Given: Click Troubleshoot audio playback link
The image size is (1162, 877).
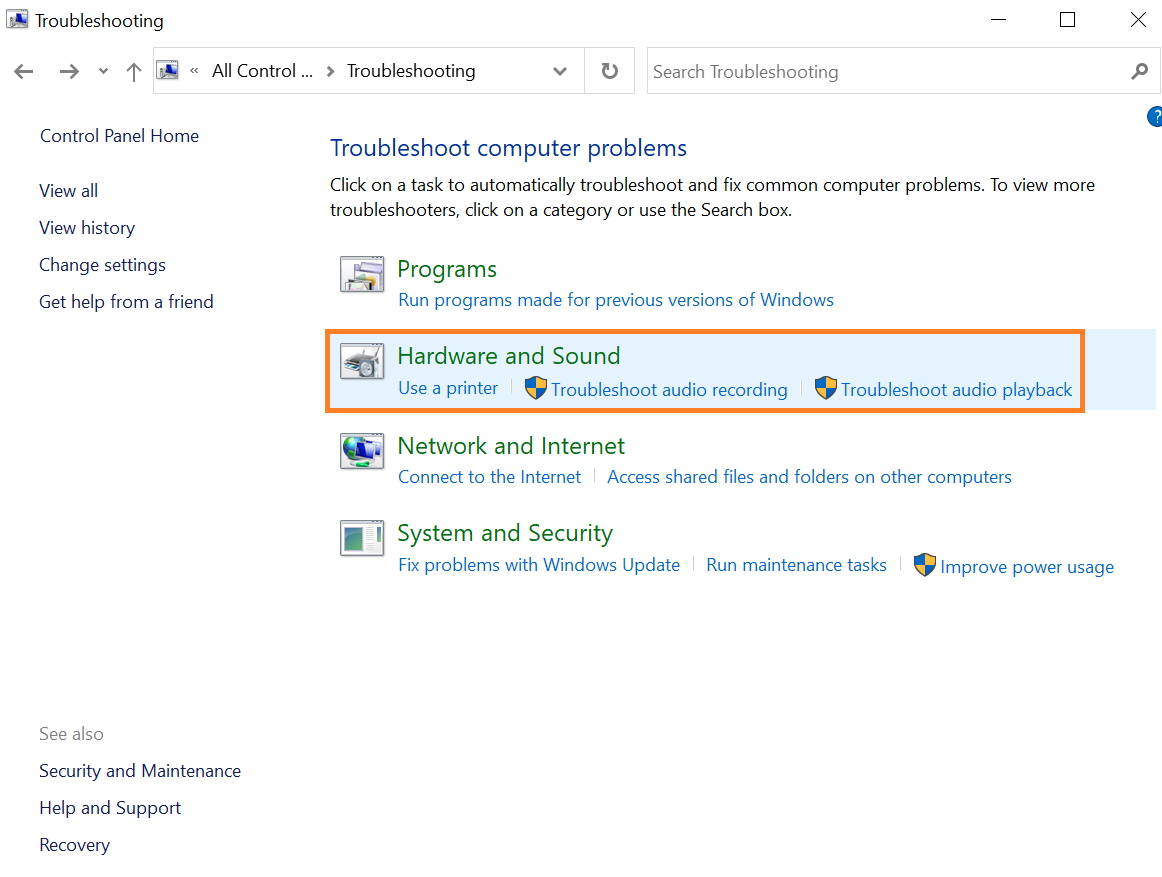Looking at the screenshot, I should (956, 390).
